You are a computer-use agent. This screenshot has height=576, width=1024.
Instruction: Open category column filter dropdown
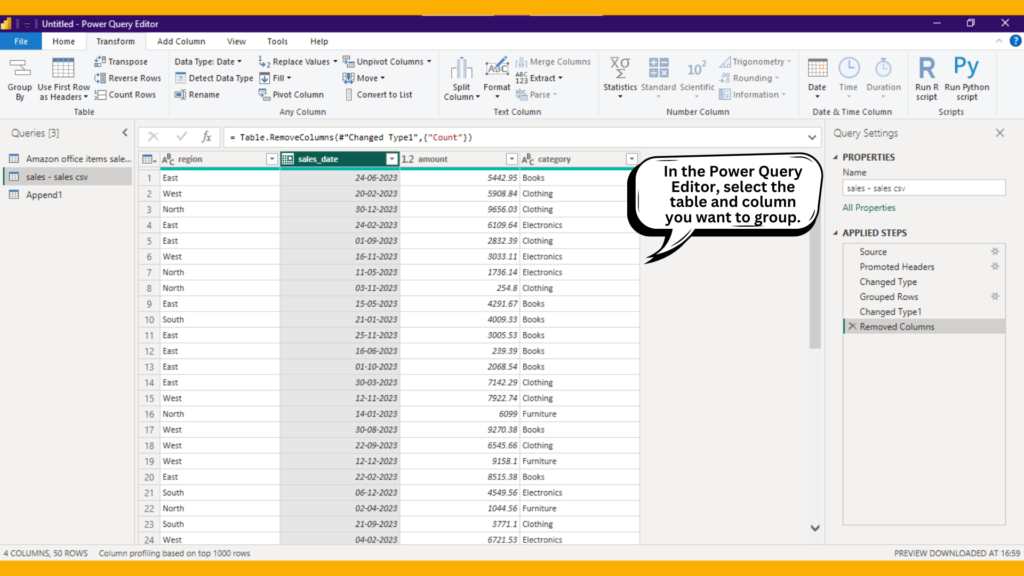[632, 159]
